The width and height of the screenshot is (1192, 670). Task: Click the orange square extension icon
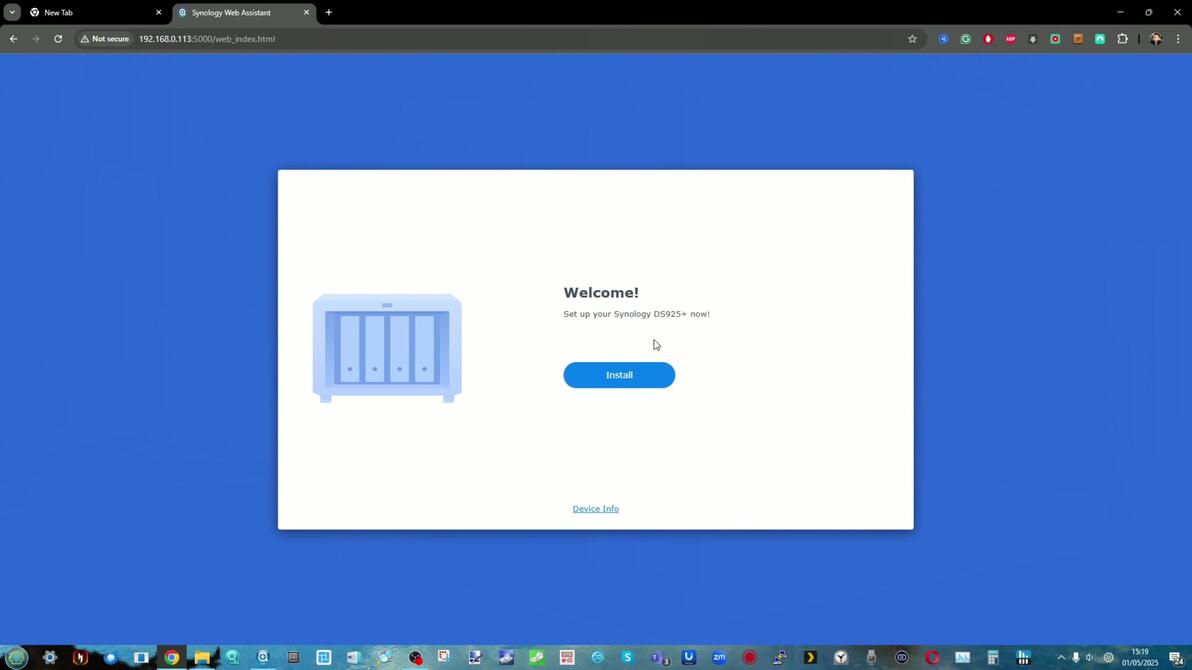[x=1077, y=39]
